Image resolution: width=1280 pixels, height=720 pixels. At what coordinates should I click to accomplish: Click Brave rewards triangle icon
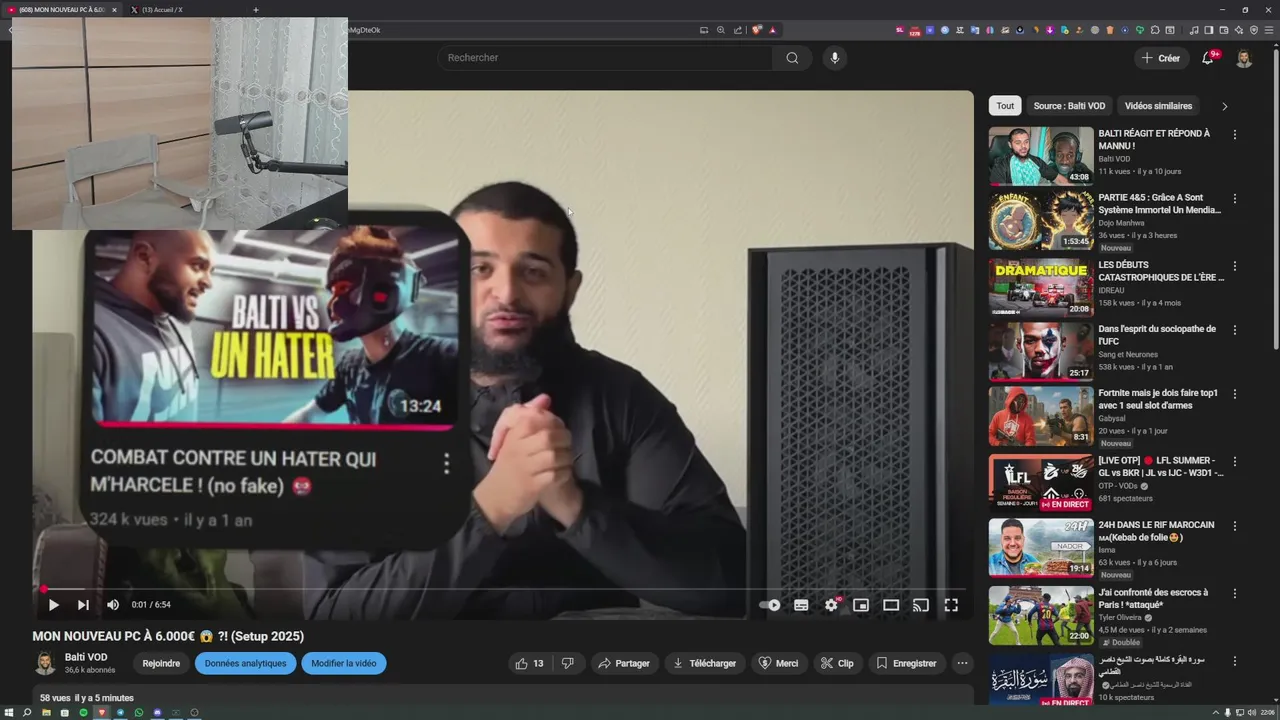[772, 30]
